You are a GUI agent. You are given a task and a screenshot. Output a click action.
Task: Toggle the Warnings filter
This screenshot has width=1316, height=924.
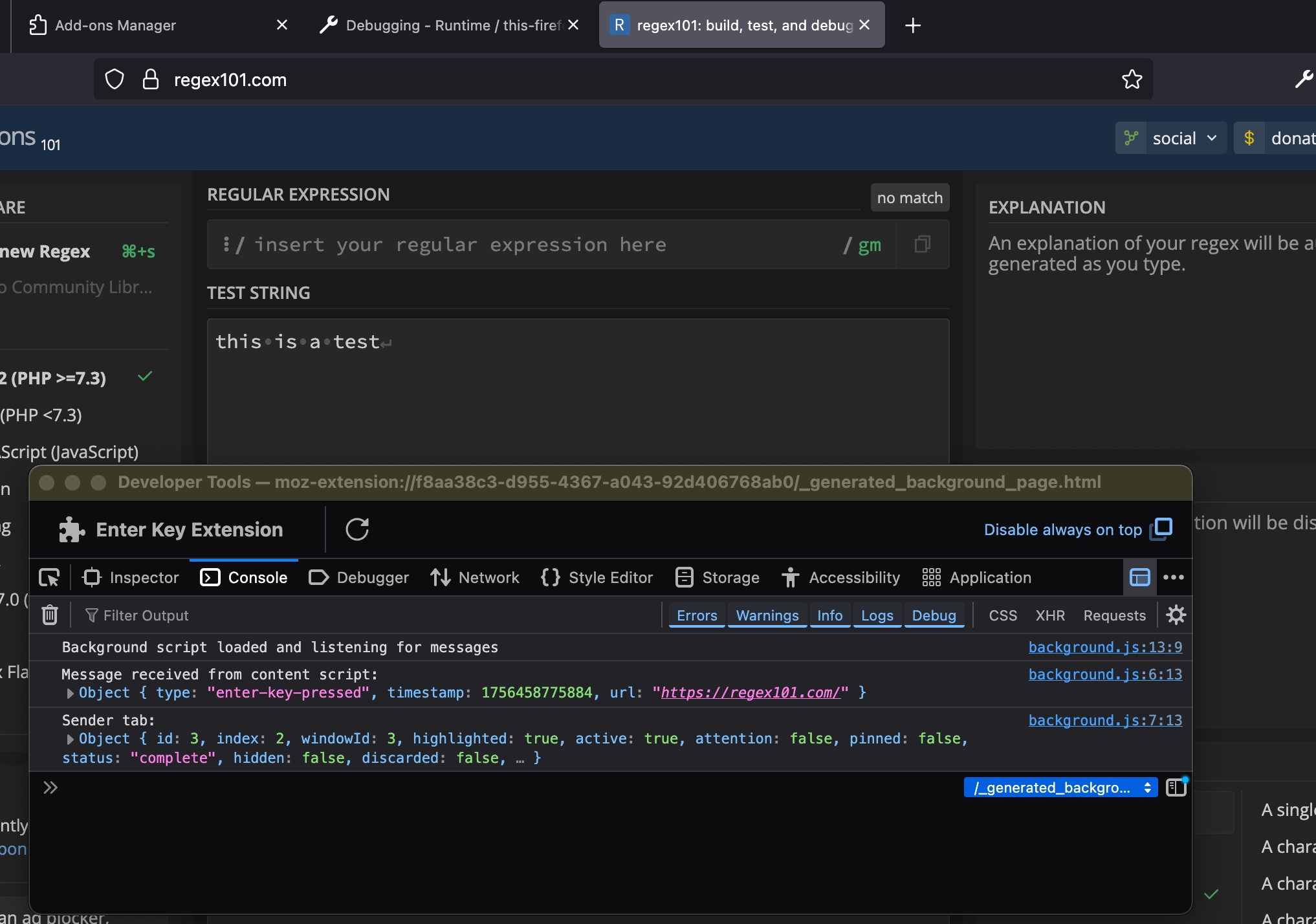click(x=767, y=615)
